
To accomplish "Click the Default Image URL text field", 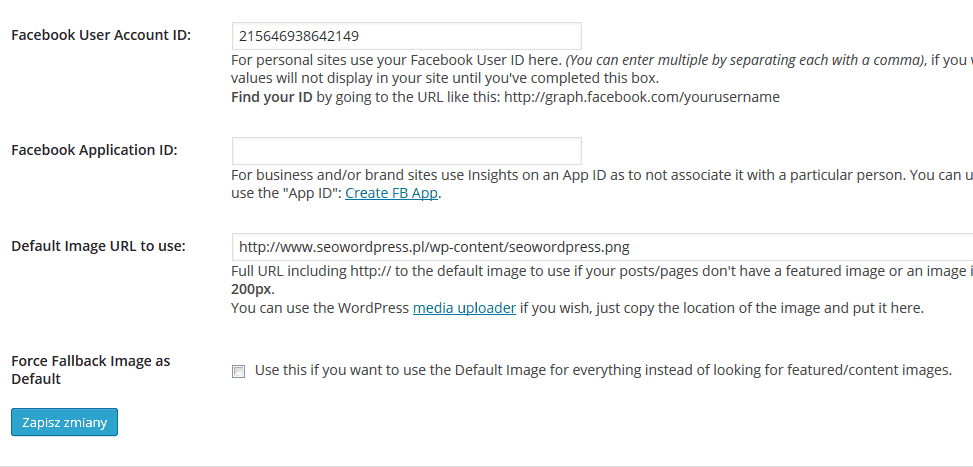I will (x=602, y=247).
